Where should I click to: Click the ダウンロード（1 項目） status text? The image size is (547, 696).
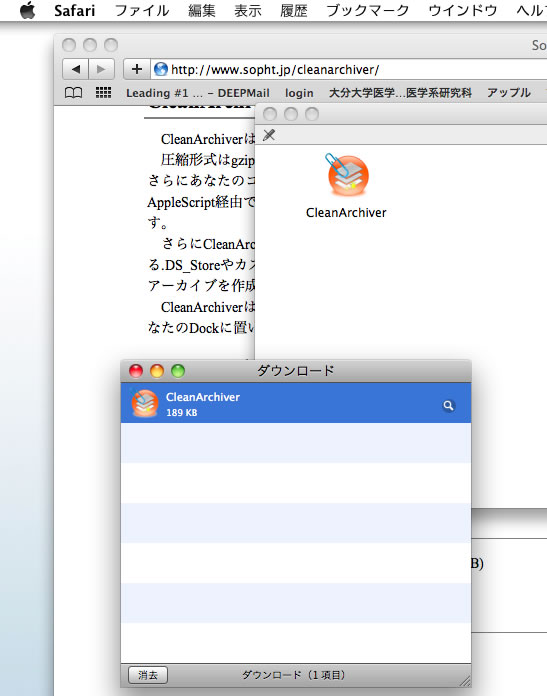(293, 675)
